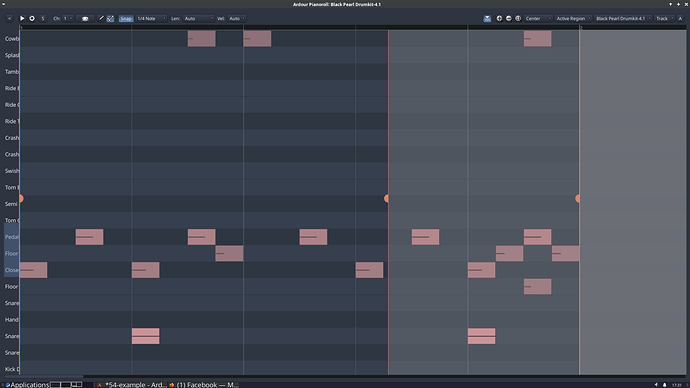Click the zoom out icon

click(509, 18)
